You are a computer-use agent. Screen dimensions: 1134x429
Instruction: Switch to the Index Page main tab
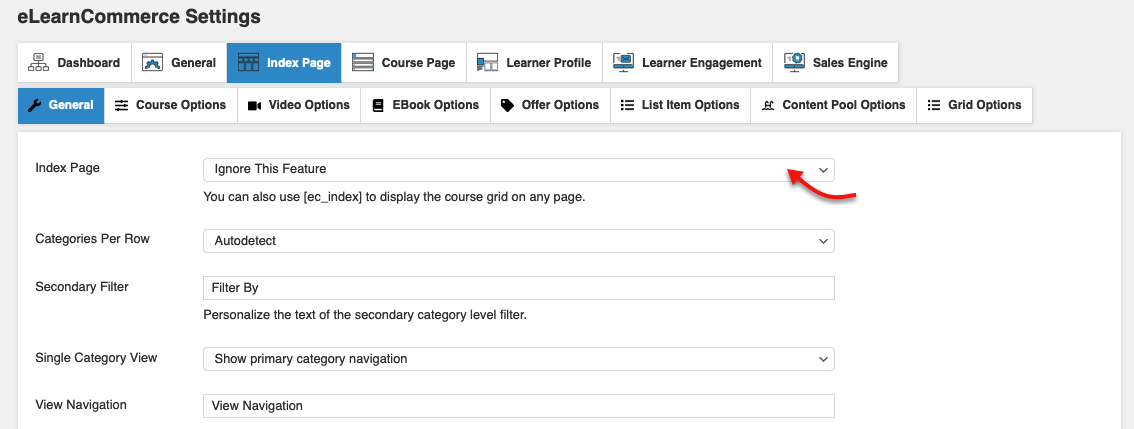point(284,63)
